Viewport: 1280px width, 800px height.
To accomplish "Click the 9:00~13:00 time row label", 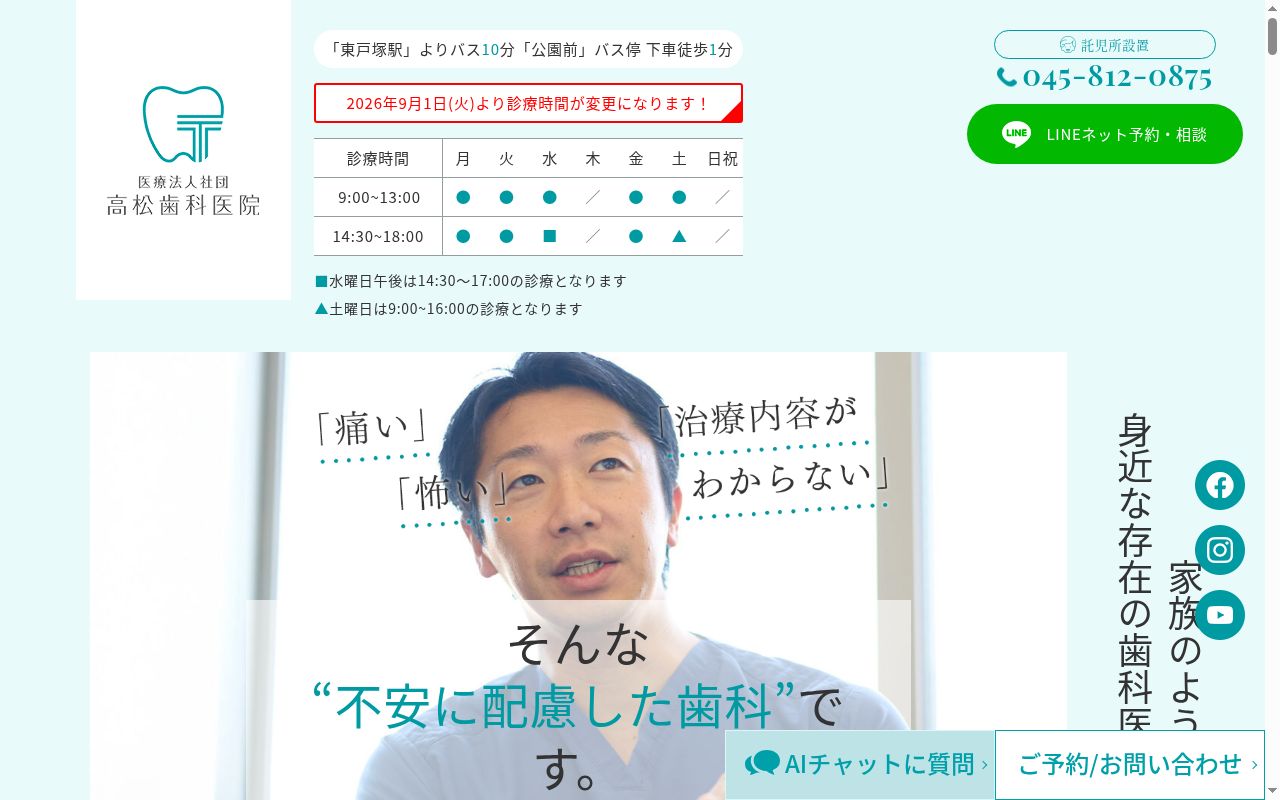I will click(378, 197).
